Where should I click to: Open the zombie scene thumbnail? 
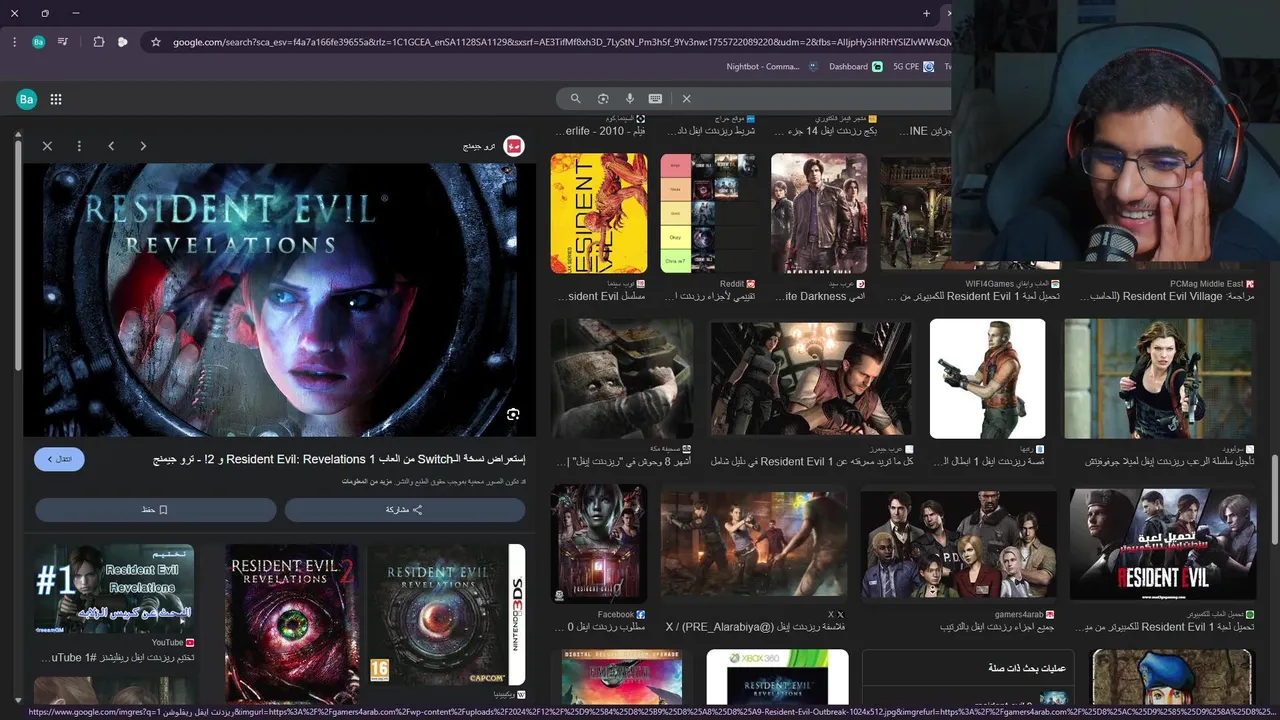pos(622,379)
